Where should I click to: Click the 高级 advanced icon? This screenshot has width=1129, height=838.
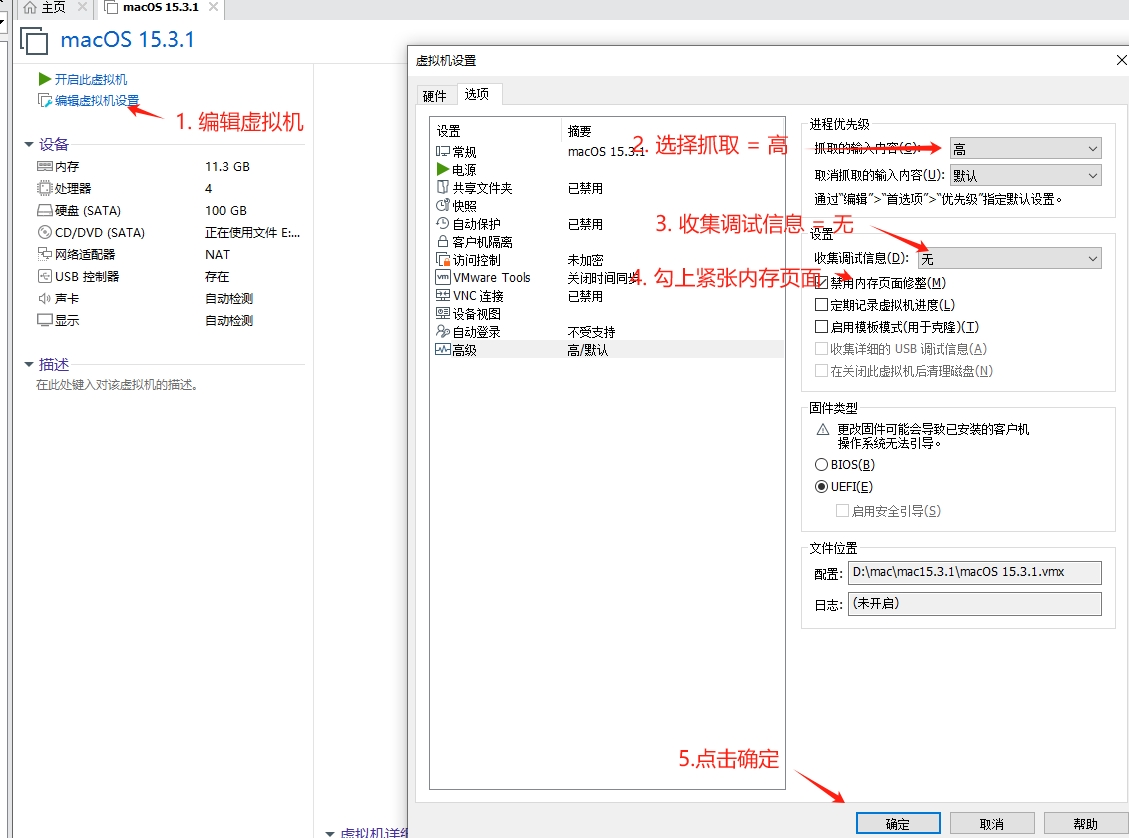(x=443, y=349)
